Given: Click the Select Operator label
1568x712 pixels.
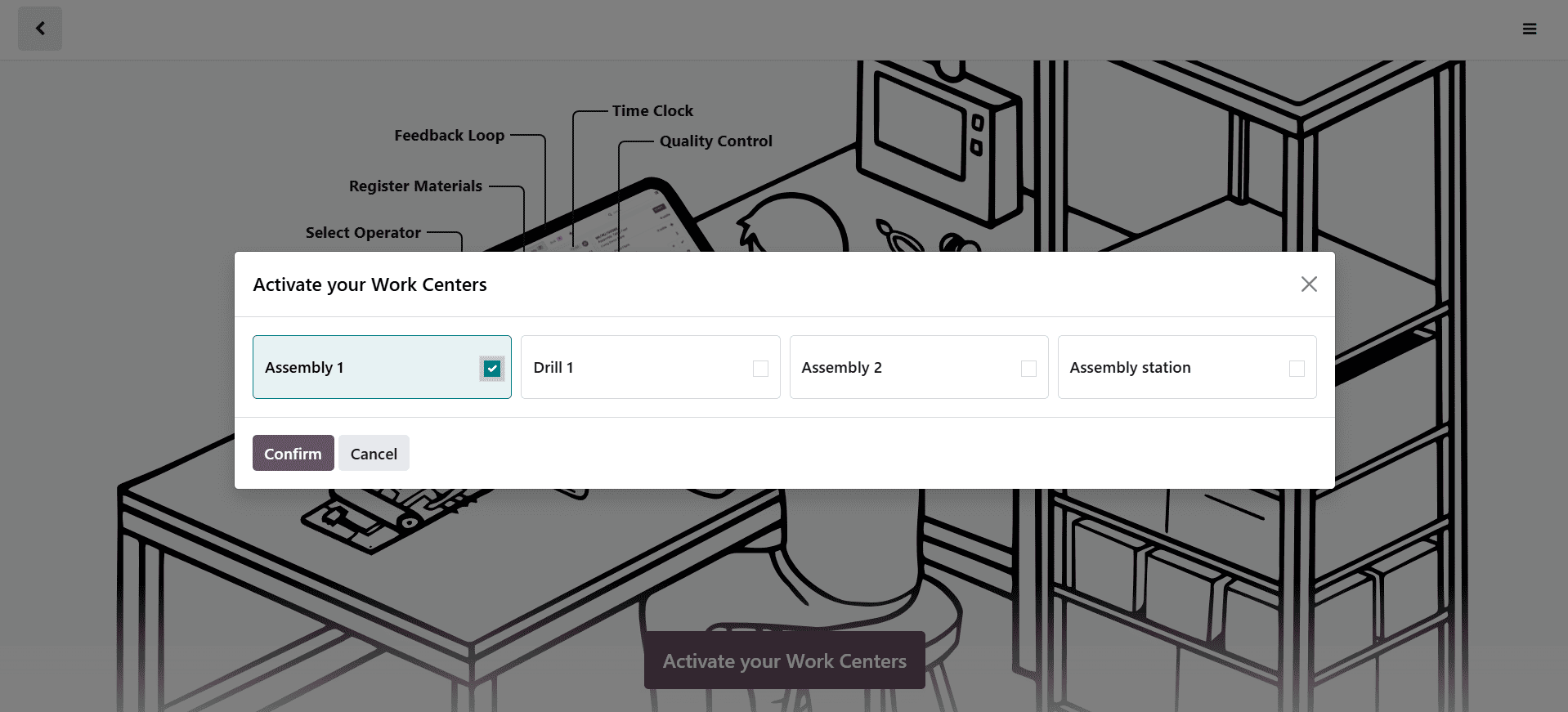Looking at the screenshot, I should (x=363, y=232).
